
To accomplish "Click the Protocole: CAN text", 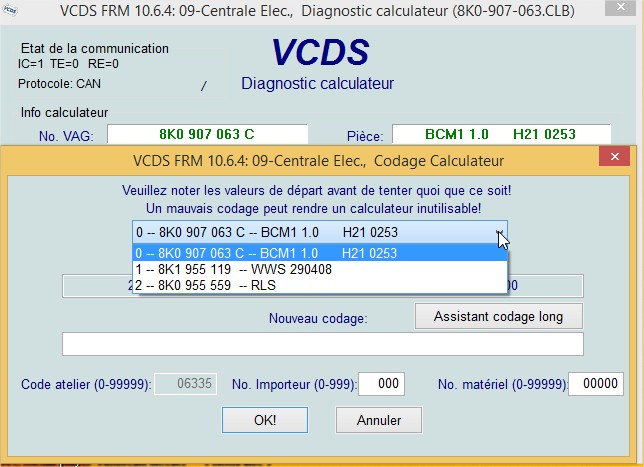I will click(59, 84).
